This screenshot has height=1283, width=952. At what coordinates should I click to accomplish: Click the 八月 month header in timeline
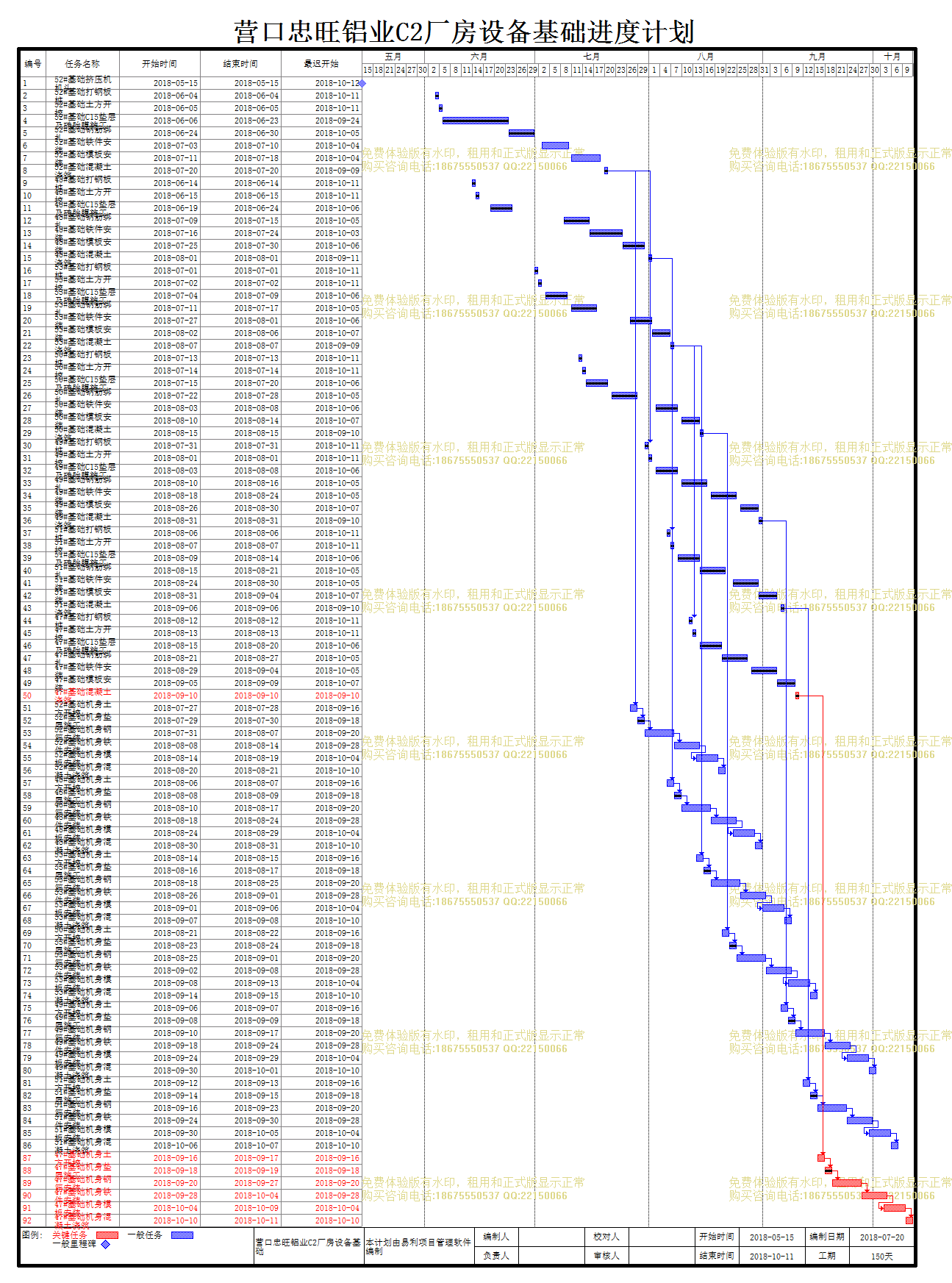(x=706, y=57)
